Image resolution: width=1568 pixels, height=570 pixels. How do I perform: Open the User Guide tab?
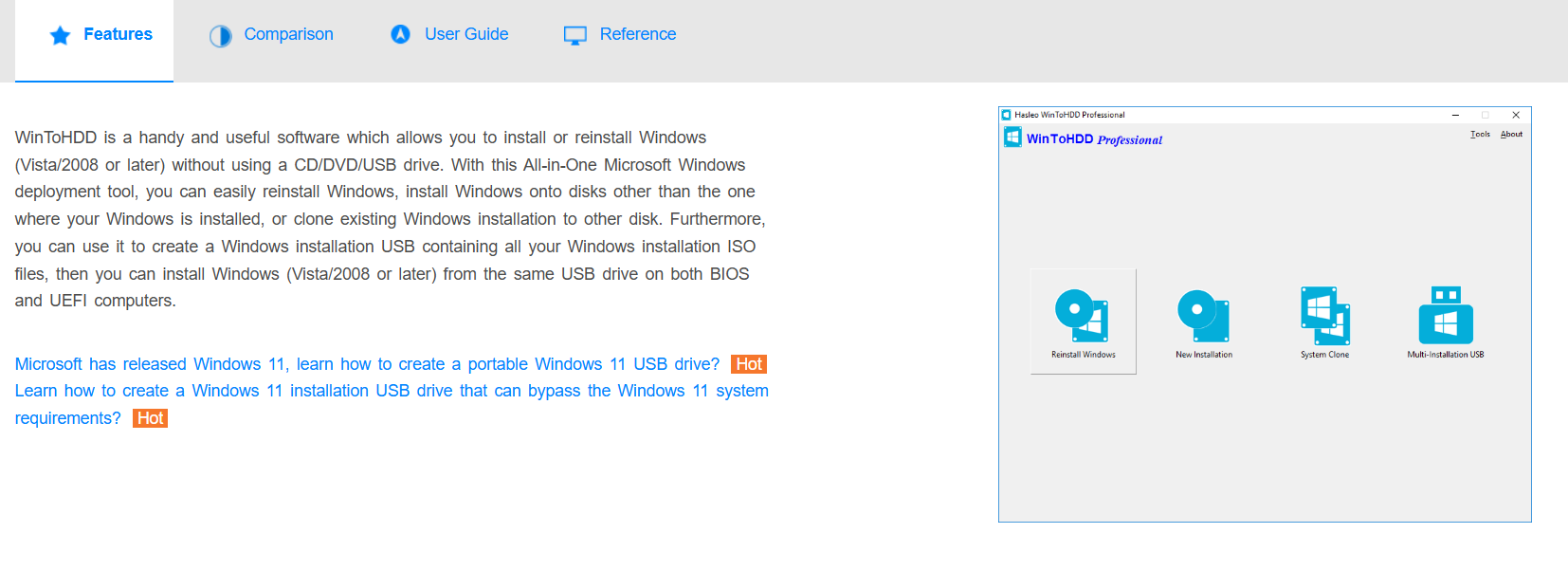449,35
